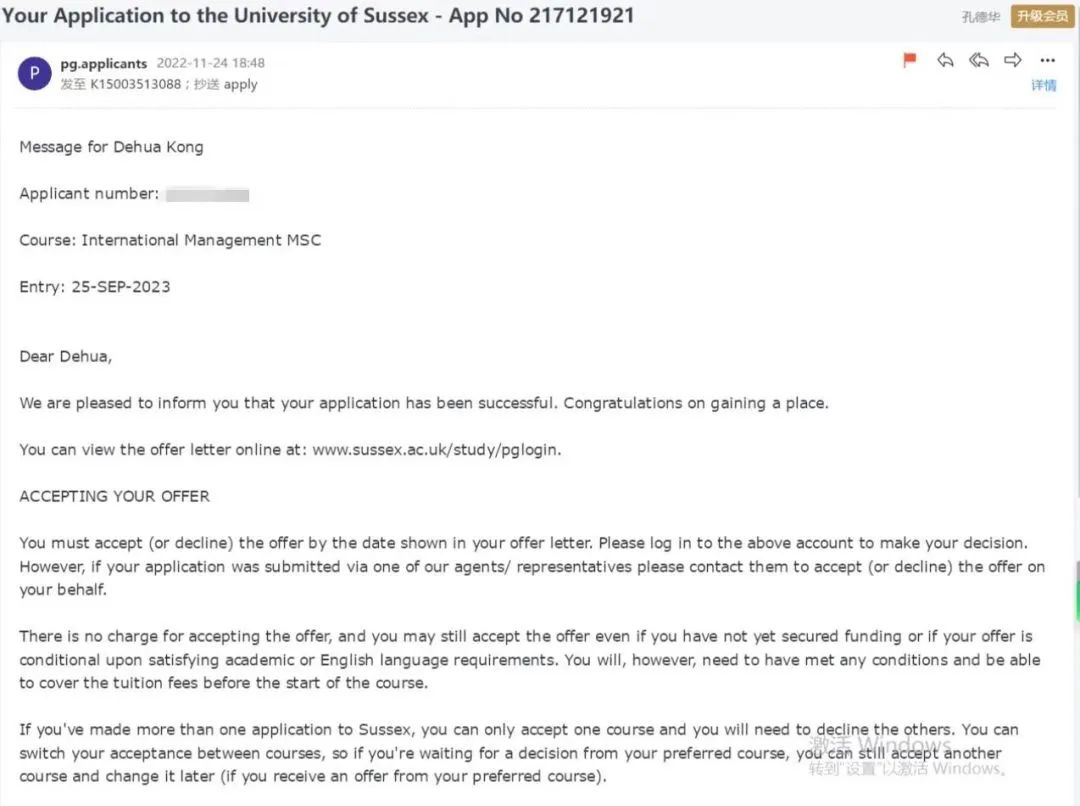
Task: Click the Course: International Management MSC line
Action: pyautogui.click(x=170, y=240)
